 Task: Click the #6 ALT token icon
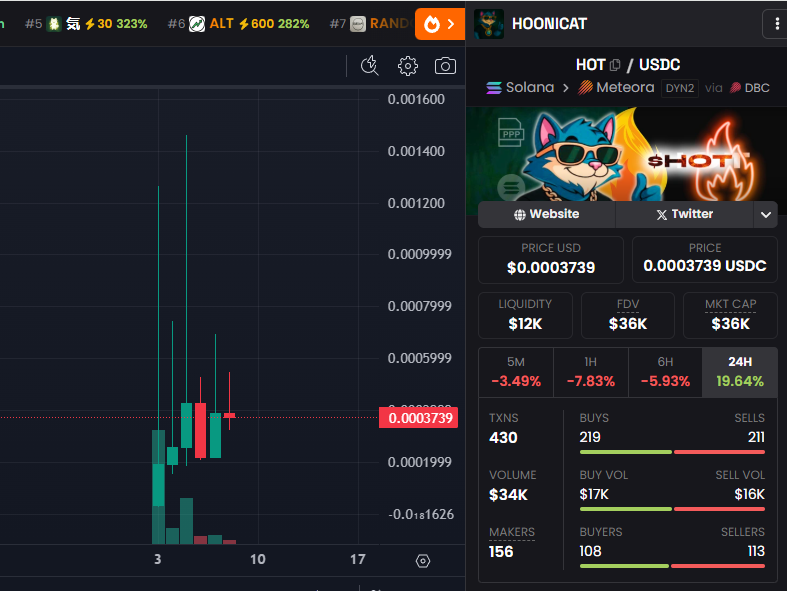197,24
